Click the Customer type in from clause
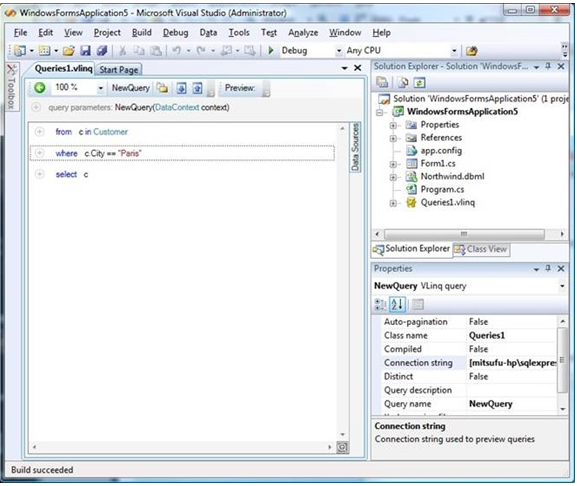Viewport: 577px width, 486px height. click(x=110, y=132)
